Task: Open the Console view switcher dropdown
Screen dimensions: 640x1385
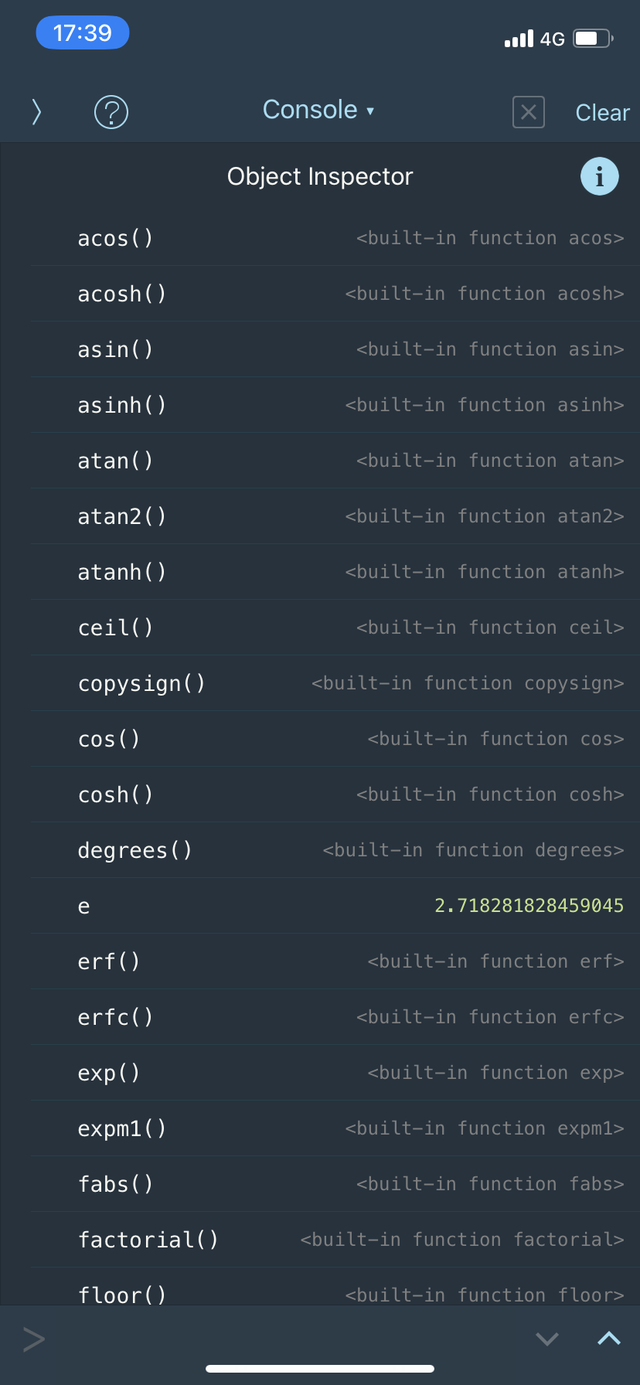Action: coord(319,110)
